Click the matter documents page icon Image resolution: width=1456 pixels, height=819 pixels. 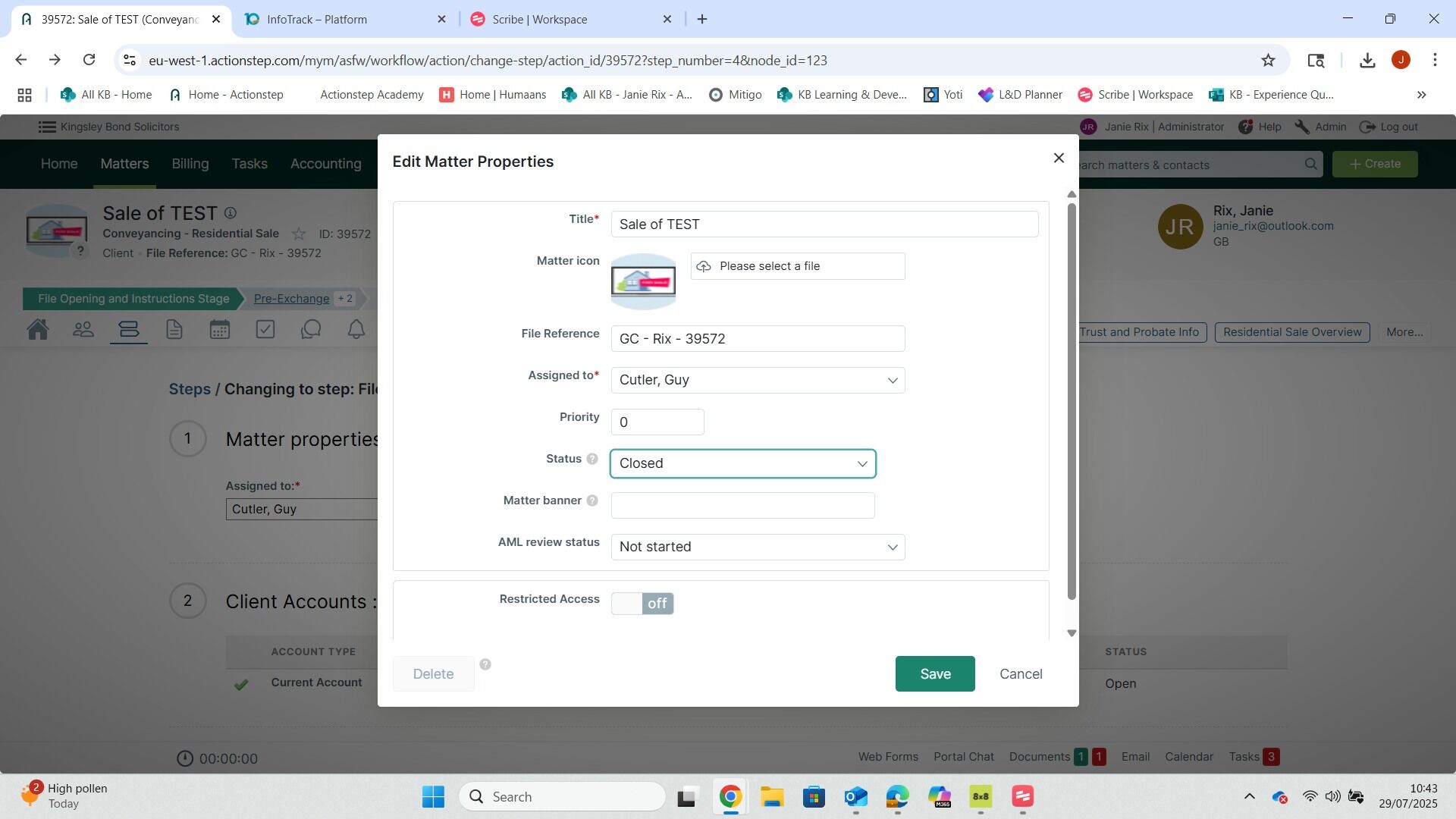point(174,330)
